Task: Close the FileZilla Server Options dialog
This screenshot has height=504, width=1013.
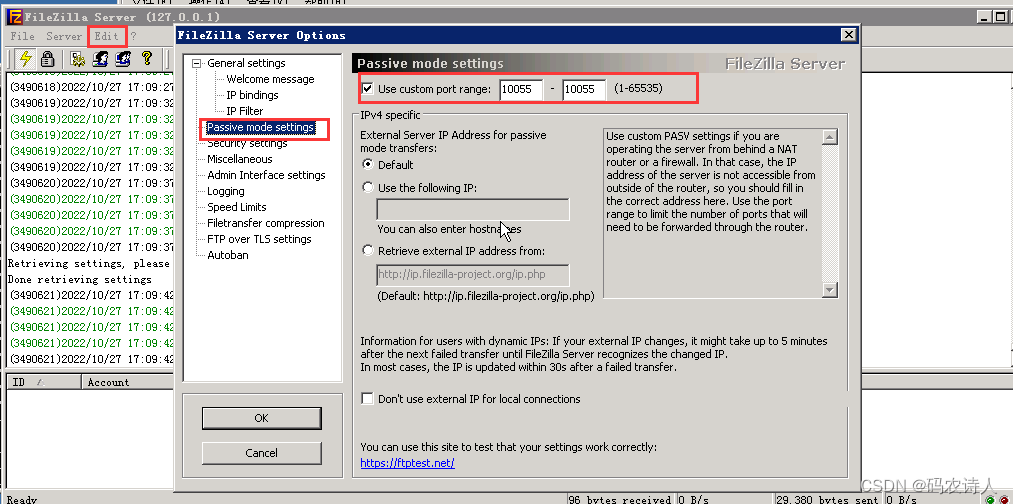Action: click(x=848, y=35)
